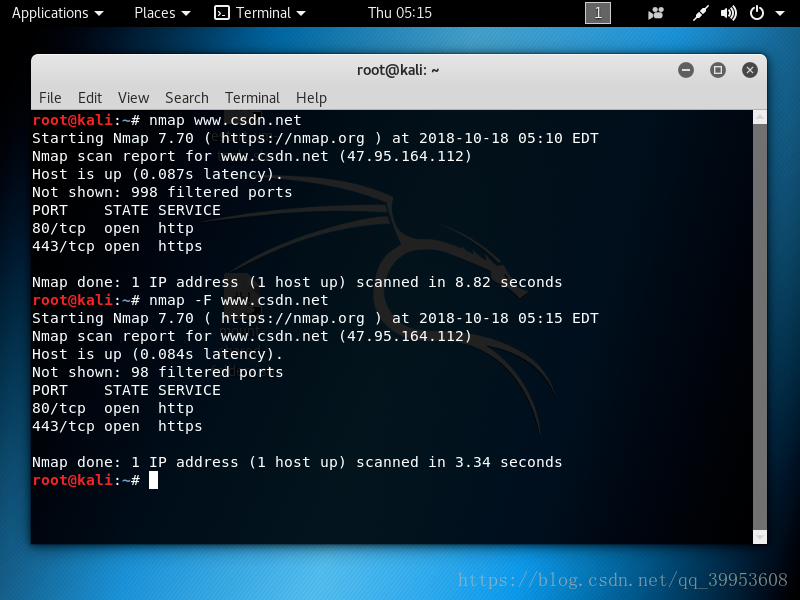
Task: Open the Edit menu
Action: click(x=90, y=97)
